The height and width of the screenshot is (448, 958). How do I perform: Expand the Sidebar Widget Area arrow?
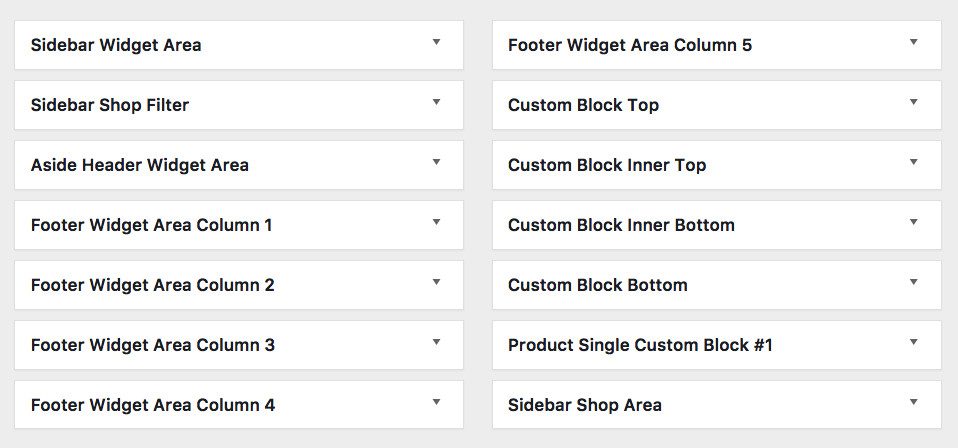(x=436, y=43)
